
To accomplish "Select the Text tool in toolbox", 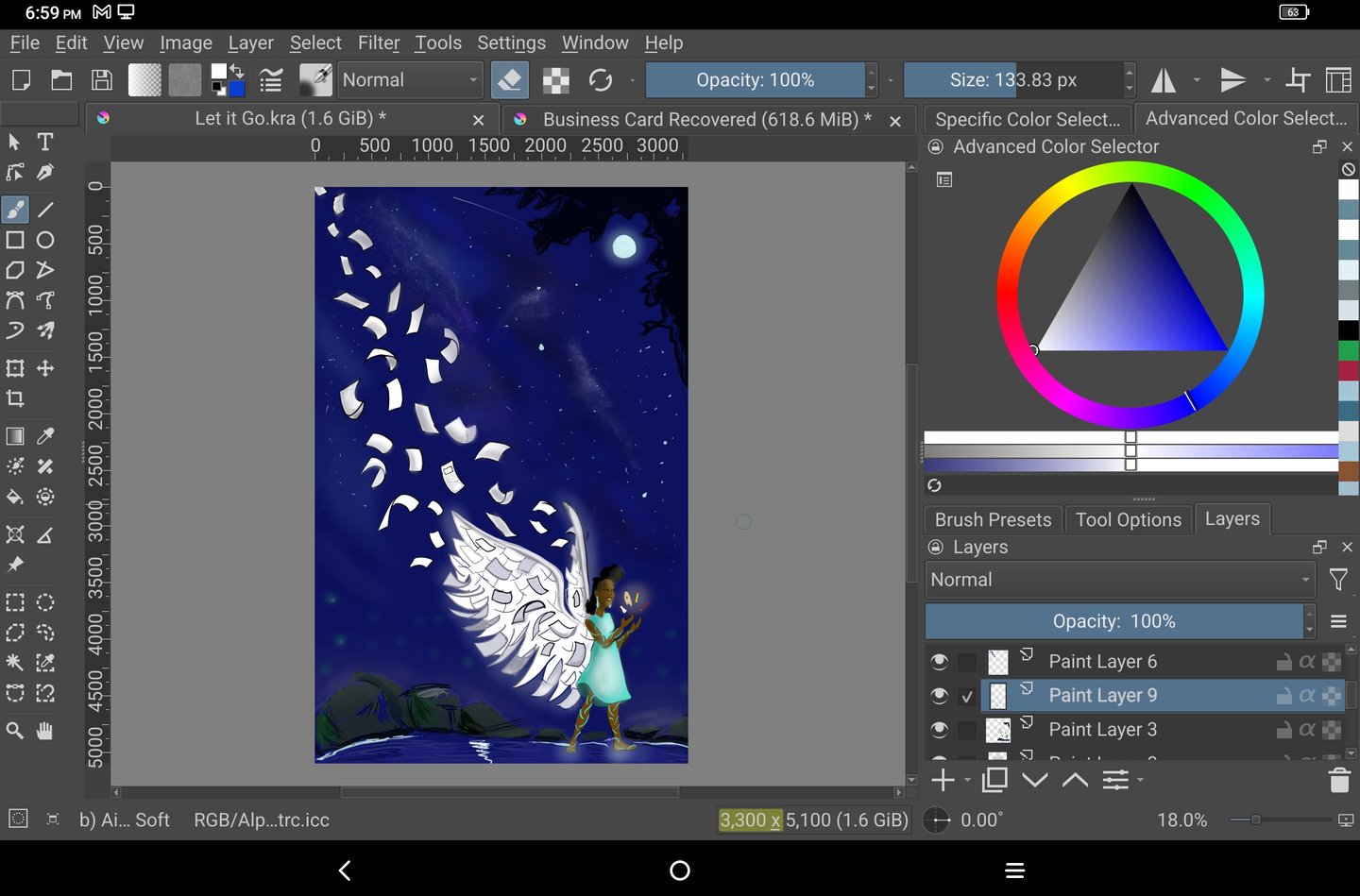I will coord(44,143).
